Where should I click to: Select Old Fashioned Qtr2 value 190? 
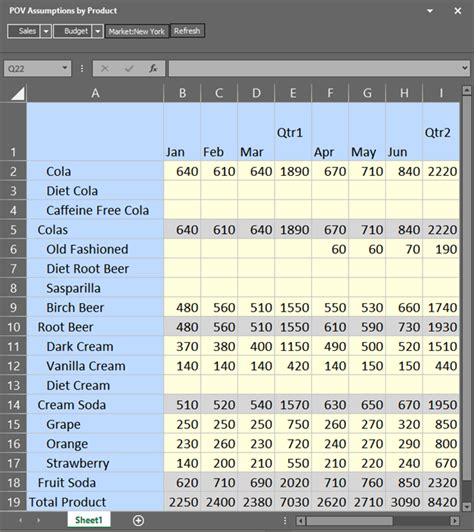(441, 249)
